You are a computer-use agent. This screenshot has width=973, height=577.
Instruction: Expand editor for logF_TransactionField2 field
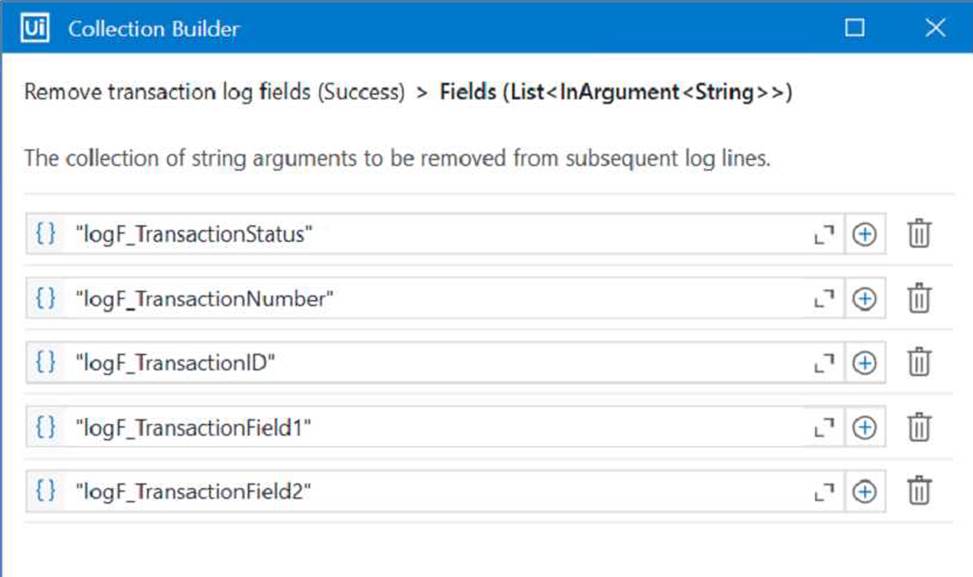point(824,493)
